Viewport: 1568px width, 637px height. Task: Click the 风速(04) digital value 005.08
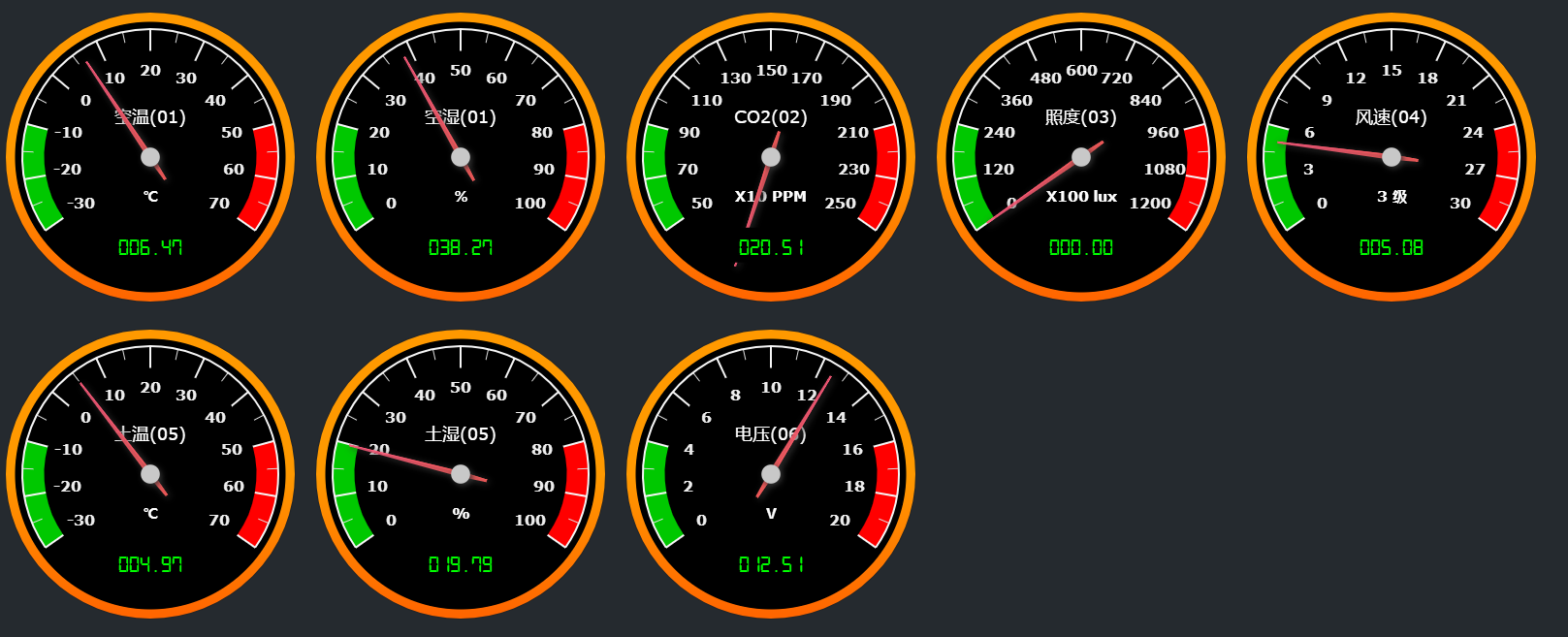pyautogui.click(x=1392, y=248)
